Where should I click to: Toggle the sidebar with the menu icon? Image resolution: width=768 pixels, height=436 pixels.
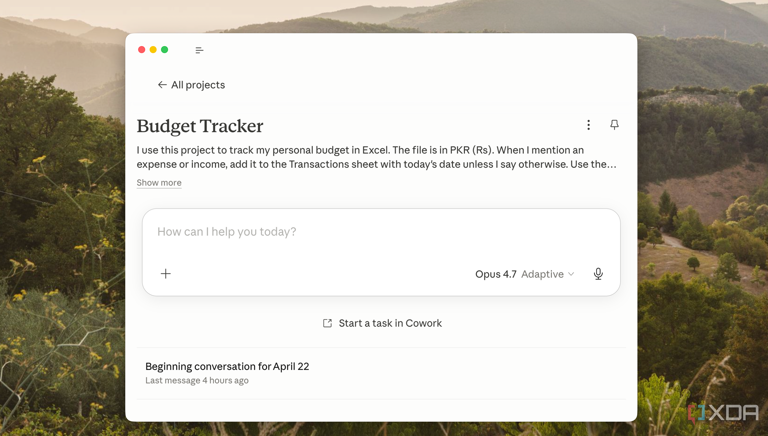tap(199, 50)
